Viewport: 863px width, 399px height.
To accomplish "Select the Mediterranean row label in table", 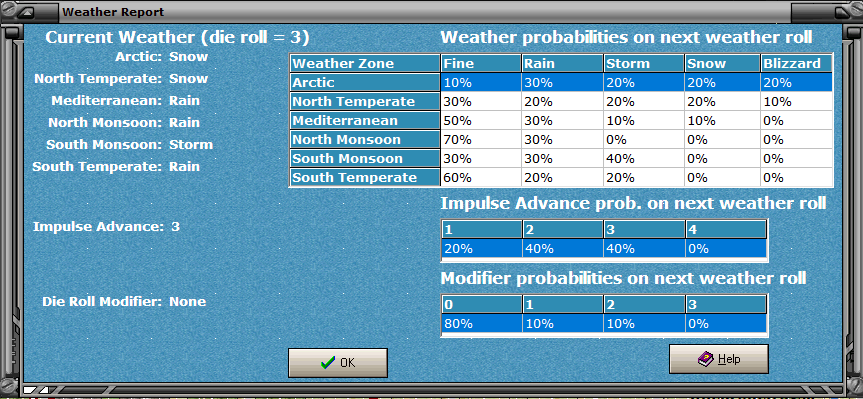I will click(x=365, y=121).
